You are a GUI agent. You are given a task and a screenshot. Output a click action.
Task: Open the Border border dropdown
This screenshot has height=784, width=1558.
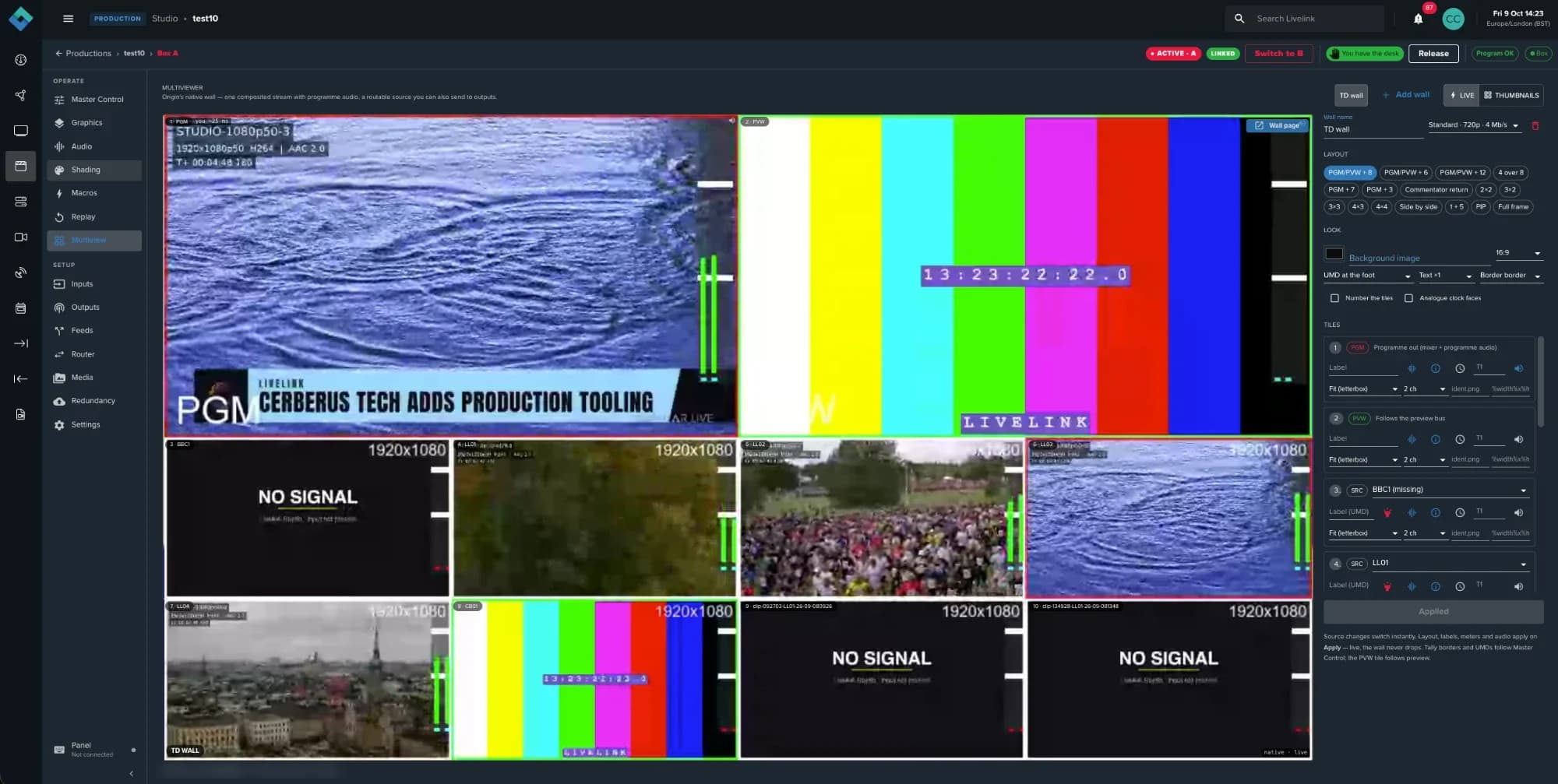(1510, 276)
